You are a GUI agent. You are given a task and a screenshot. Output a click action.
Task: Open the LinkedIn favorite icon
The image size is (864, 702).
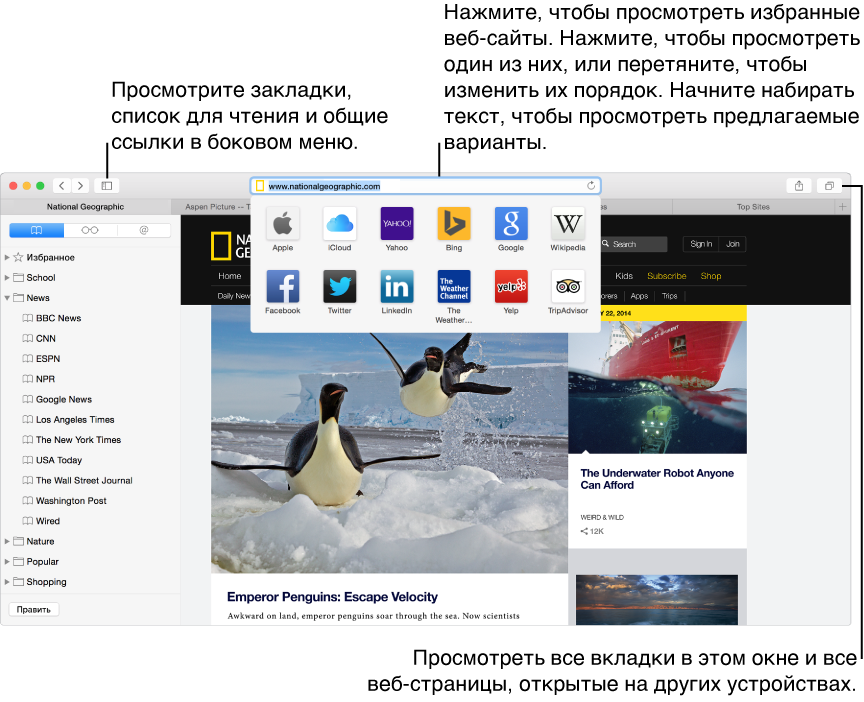tap(397, 287)
